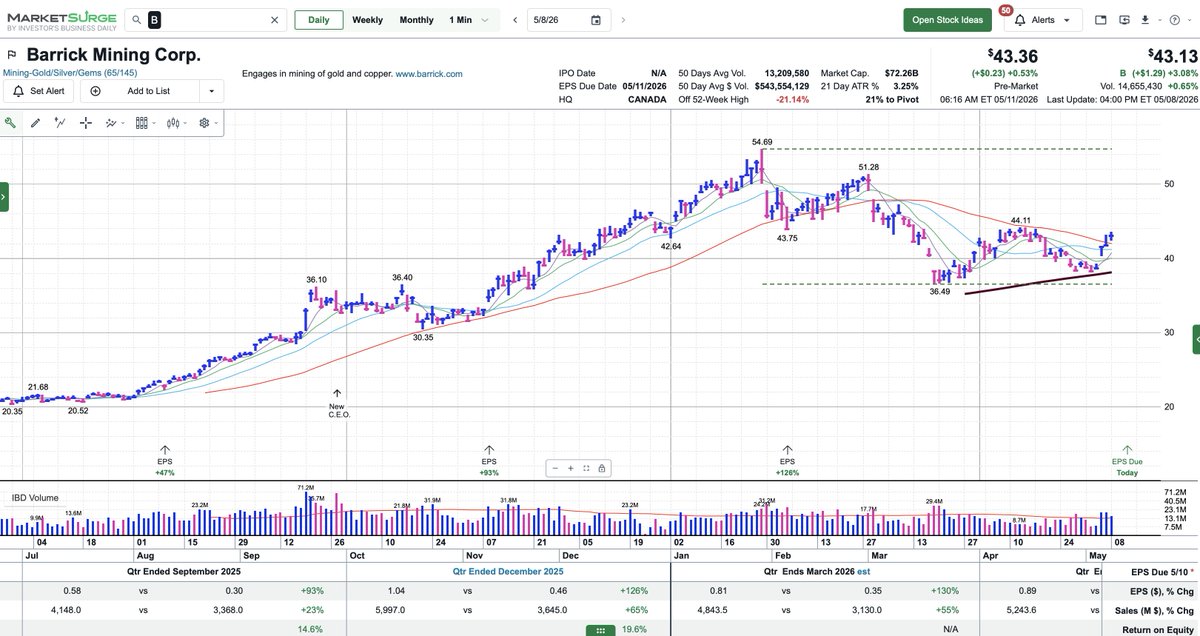The width and height of the screenshot is (1200, 636).
Task: Click the Open Stock Ideas button
Action: coord(947,20)
